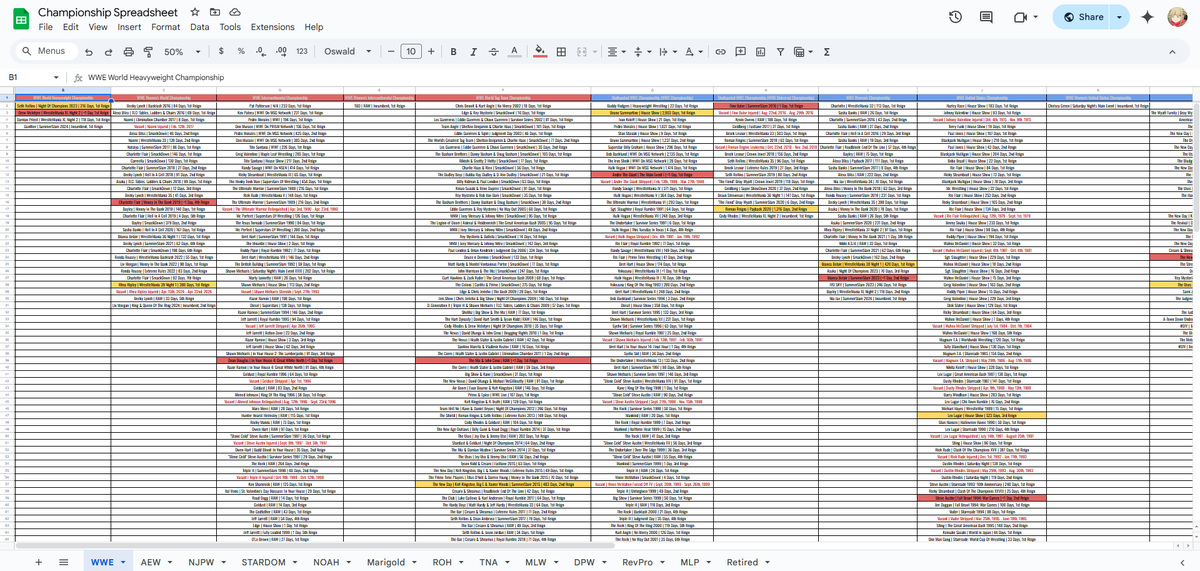1200x571 pixels.
Task: Open text rotation options
Action: pyautogui.click(x=694, y=52)
